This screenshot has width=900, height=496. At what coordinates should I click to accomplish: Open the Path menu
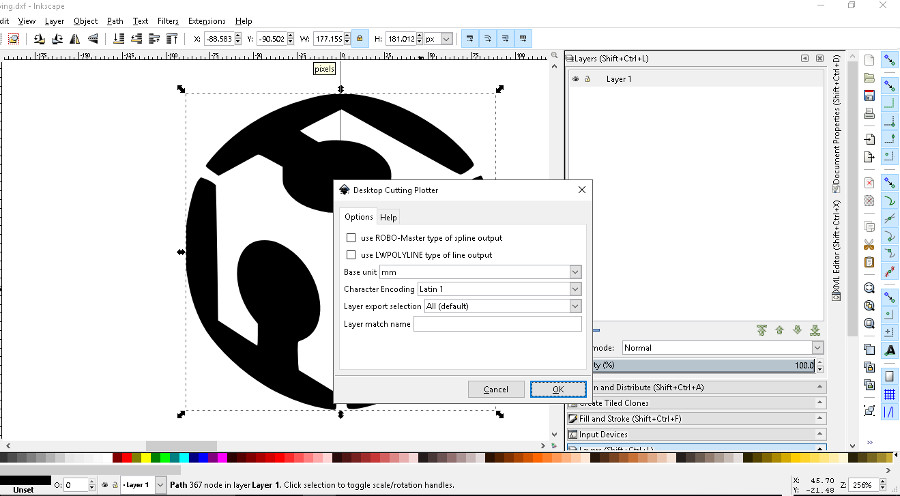115,21
